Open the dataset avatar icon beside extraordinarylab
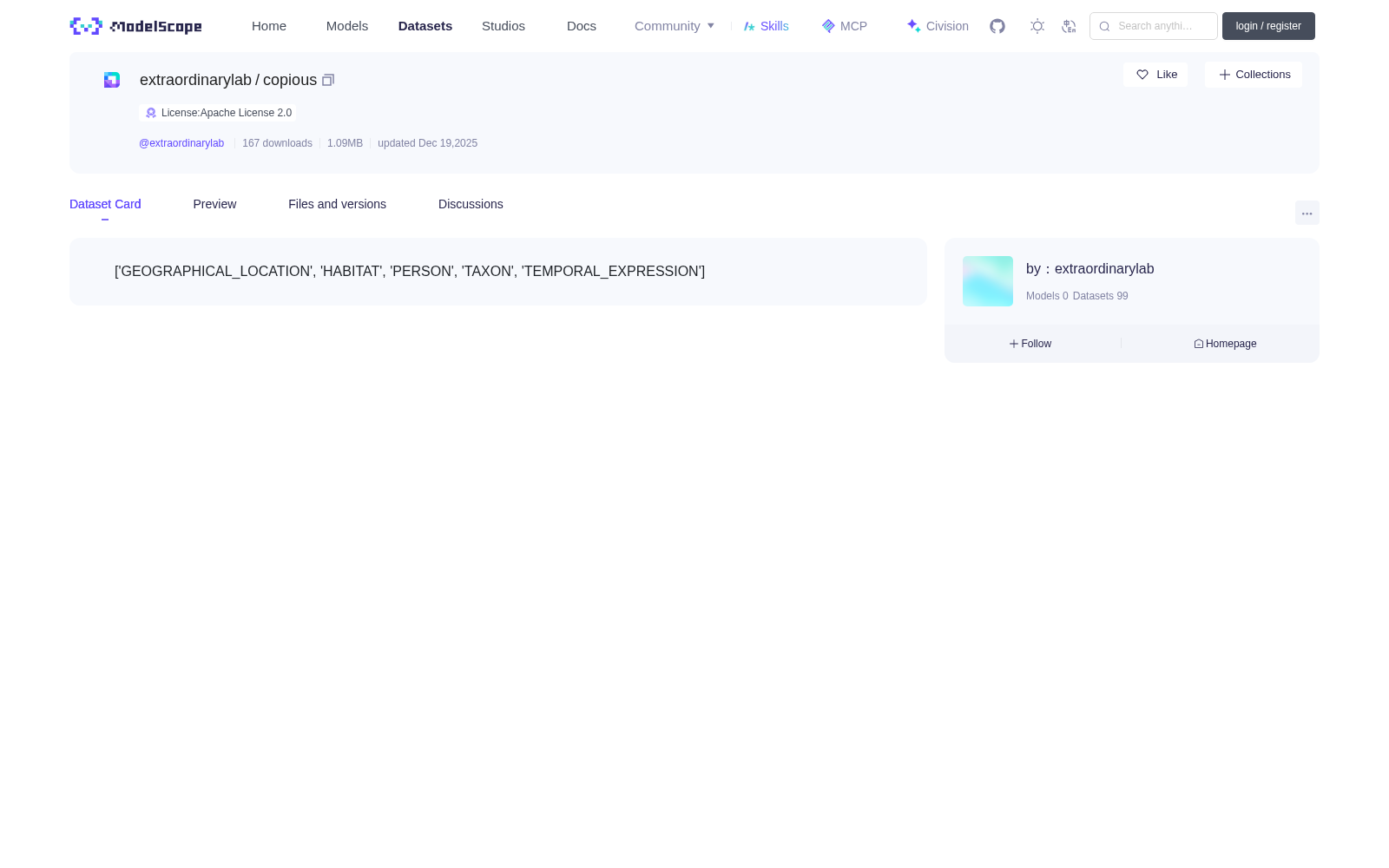The width and height of the screenshot is (1389, 868). (x=112, y=80)
